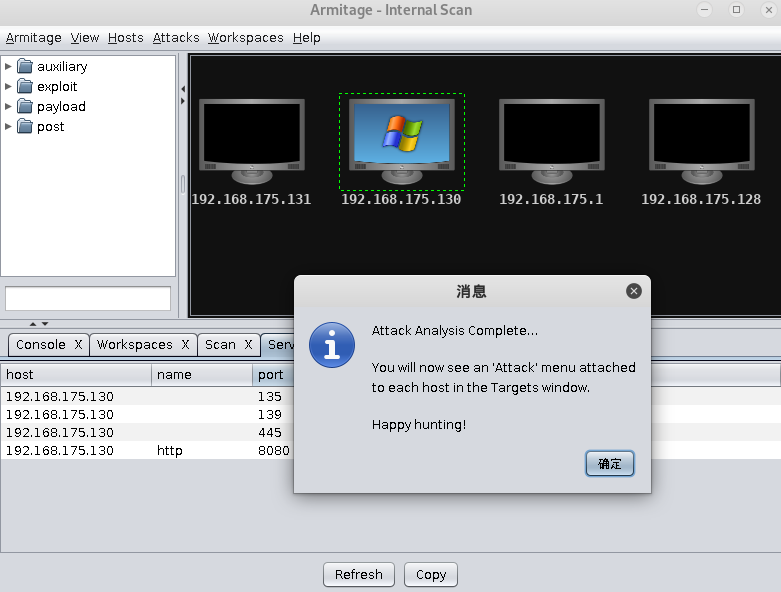781x592 pixels.
Task: Click the payload folder icon
Action: (x=25, y=106)
